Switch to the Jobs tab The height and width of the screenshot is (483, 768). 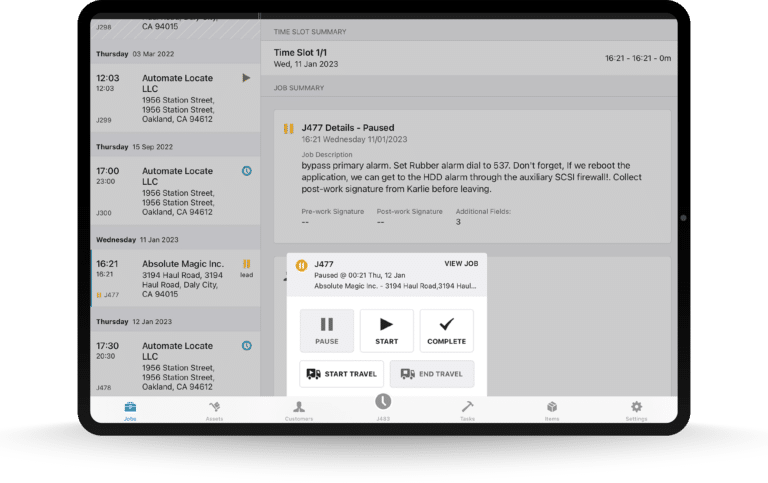[x=130, y=410]
